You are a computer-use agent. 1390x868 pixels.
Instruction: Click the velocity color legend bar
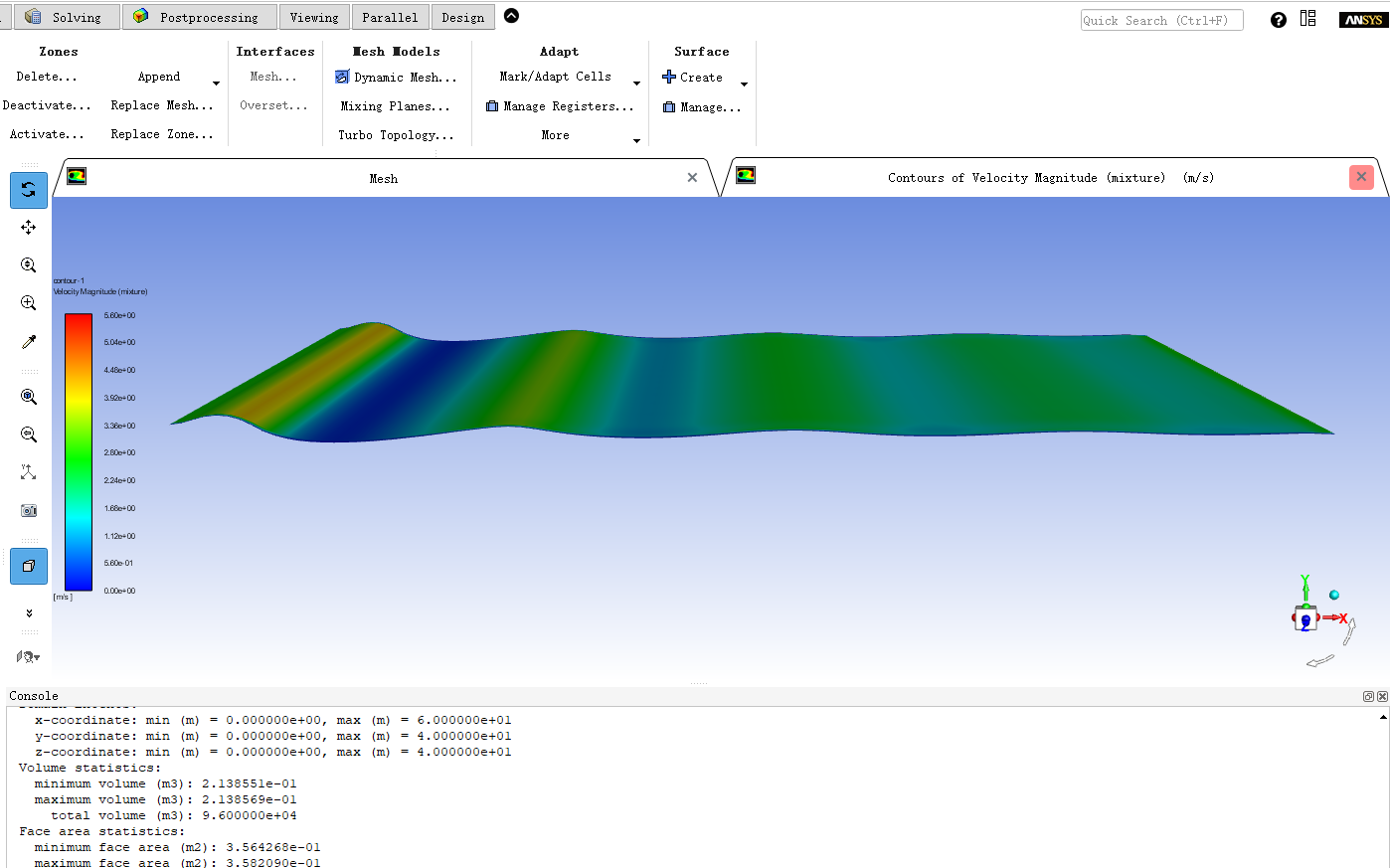pyautogui.click(x=79, y=452)
